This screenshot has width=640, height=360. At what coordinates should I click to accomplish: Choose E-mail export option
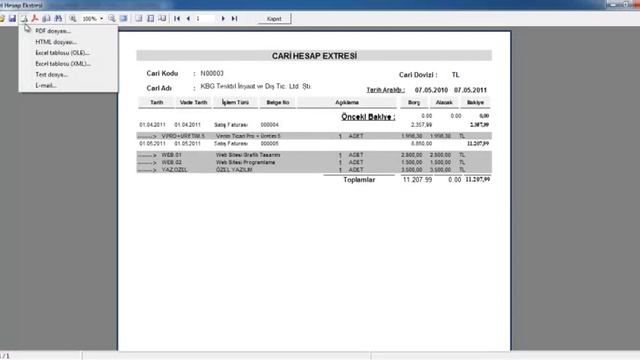[x=46, y=85]
